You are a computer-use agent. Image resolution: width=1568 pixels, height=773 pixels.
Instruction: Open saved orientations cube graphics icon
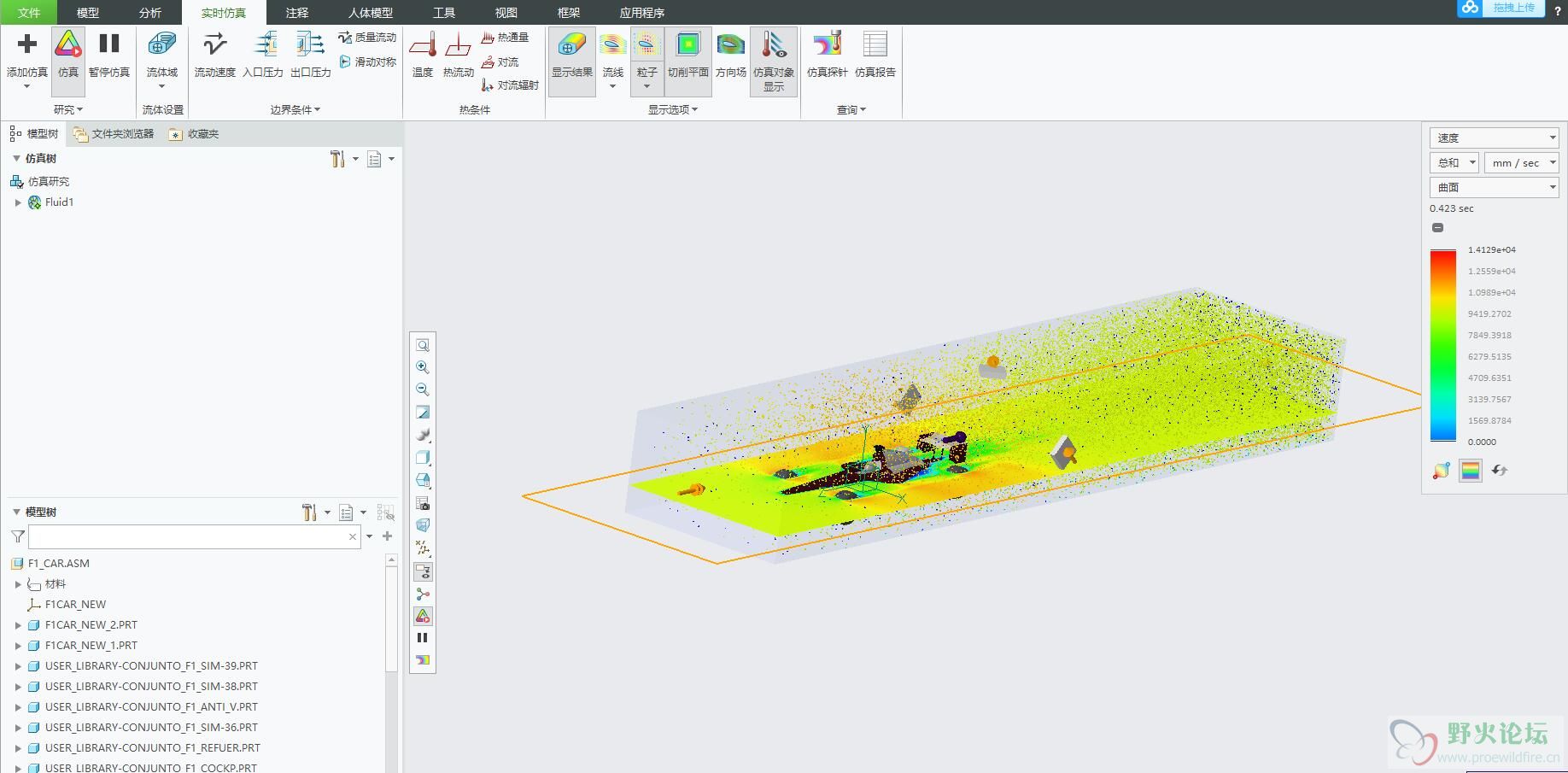click(423, 480)
